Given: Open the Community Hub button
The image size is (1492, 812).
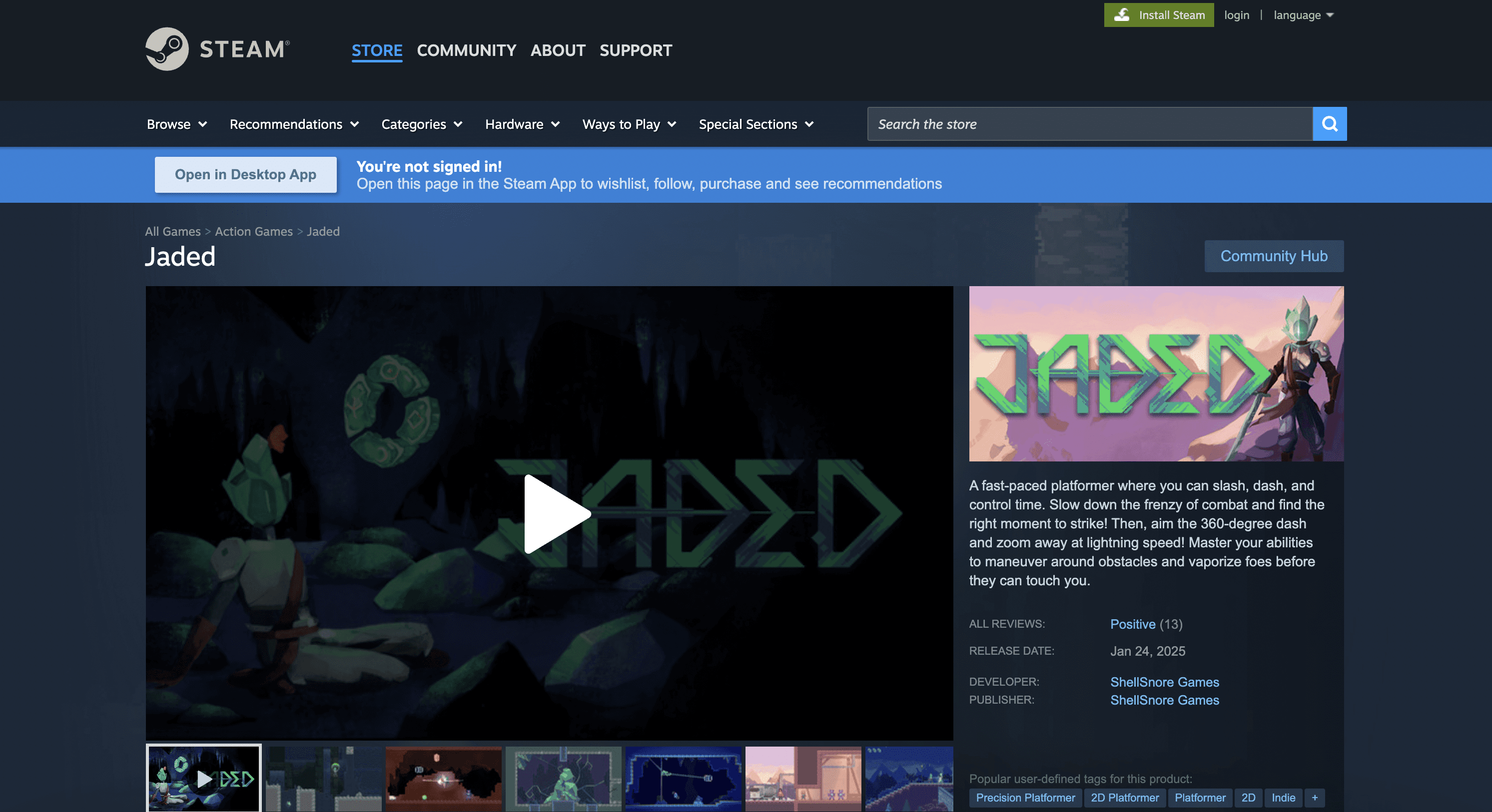Looking at the screenshot, I should pos(1274,256).
